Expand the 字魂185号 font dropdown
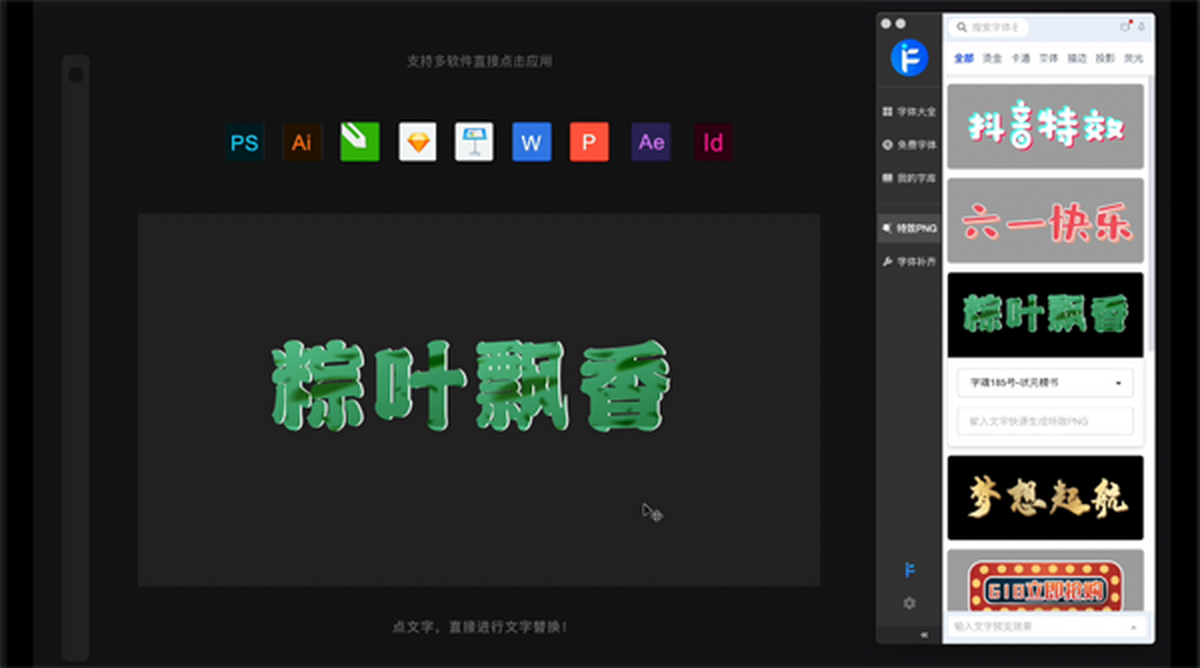This screenshot has width=1200, height=668. pyautogui.click(x=1045, y=382)
